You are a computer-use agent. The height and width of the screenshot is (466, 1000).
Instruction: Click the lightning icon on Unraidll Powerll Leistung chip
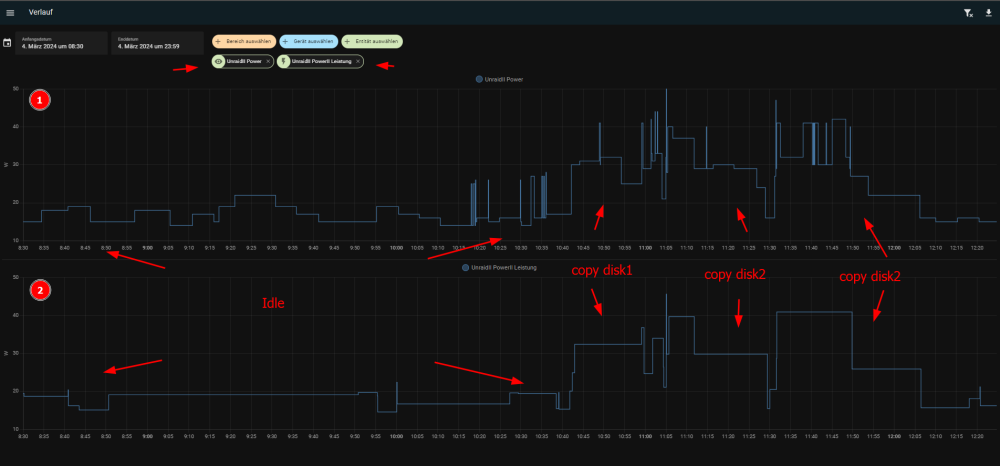284,61
